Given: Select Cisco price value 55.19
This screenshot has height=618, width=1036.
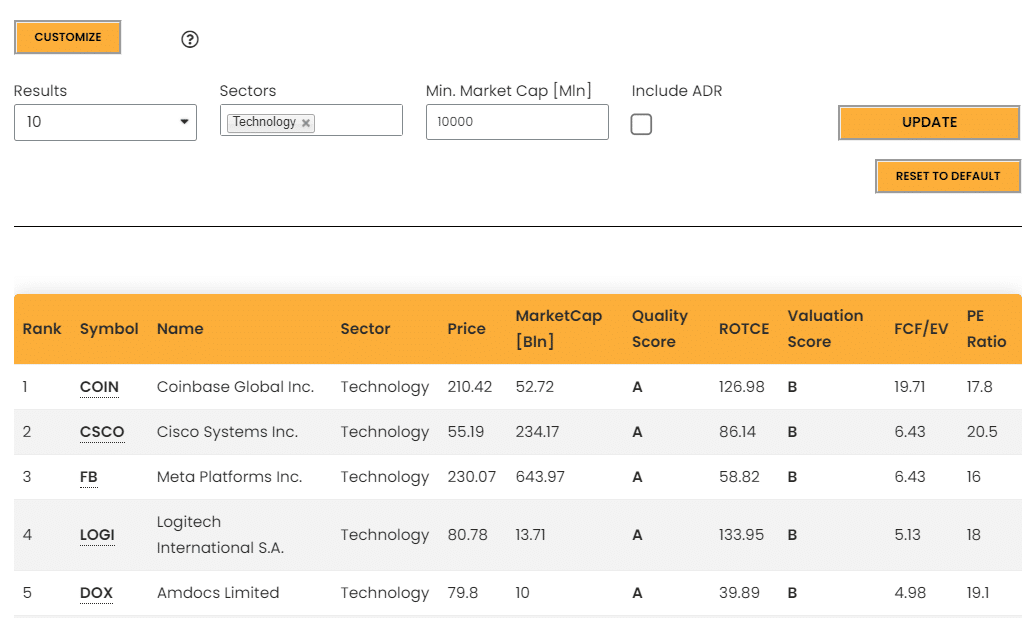Looking at the screenshot, I should [x=466, y=432].
